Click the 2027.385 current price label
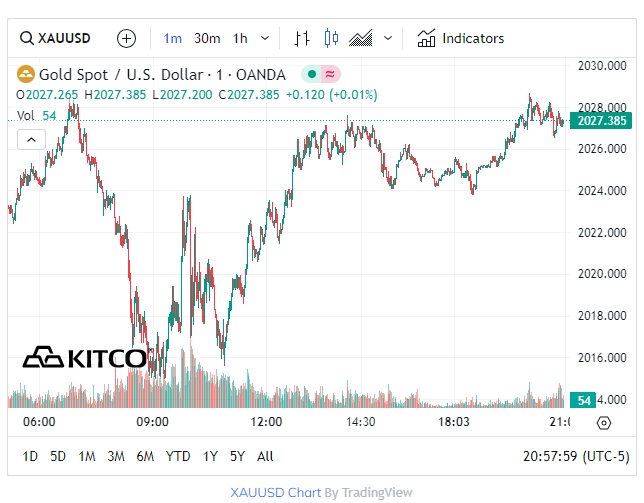This screenshot has width=644, height=503. click(600, 121)
